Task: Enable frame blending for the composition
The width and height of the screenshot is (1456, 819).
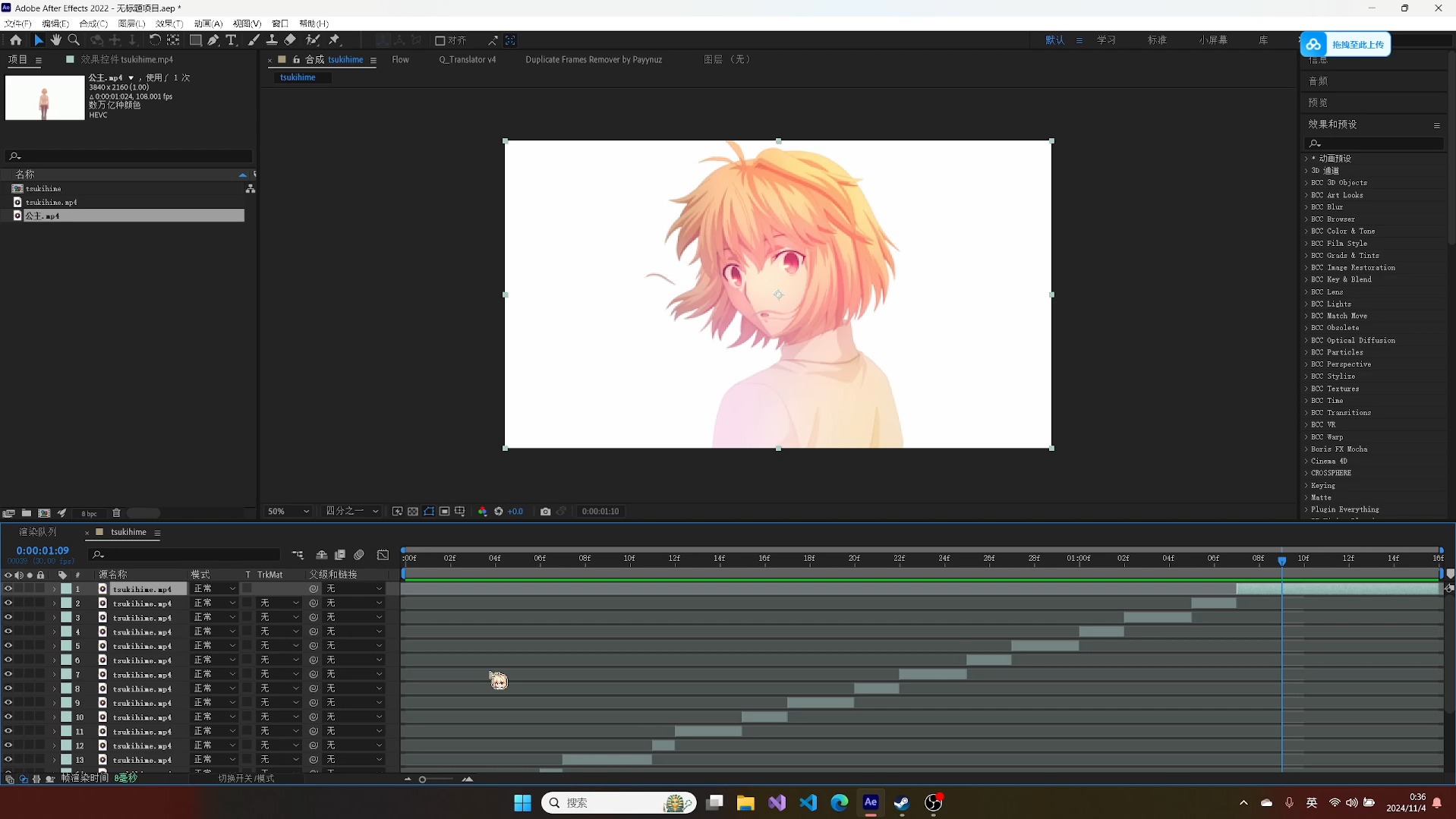Action: pos(340,555)
